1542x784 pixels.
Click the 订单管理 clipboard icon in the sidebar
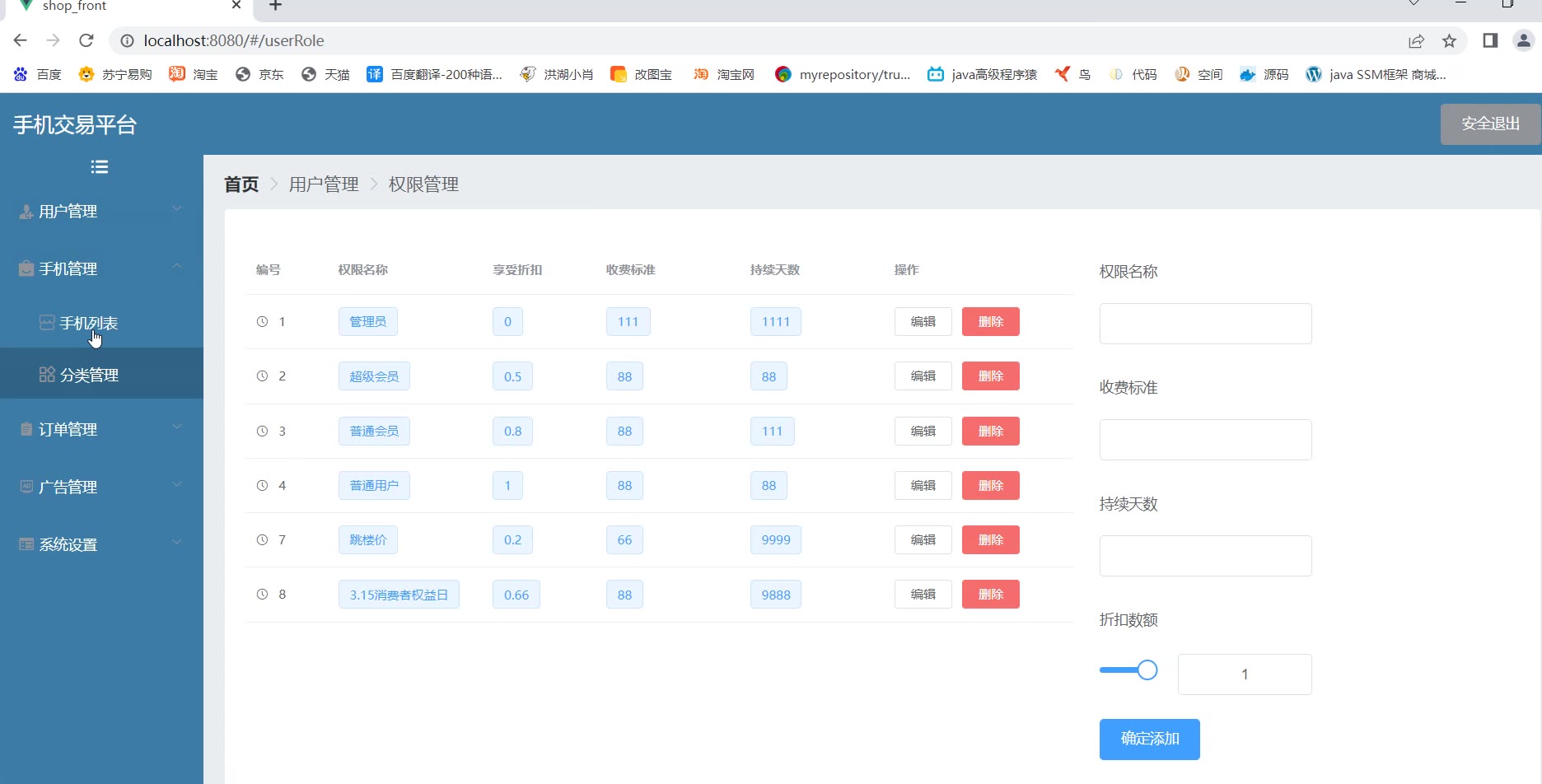pos(26,429)
